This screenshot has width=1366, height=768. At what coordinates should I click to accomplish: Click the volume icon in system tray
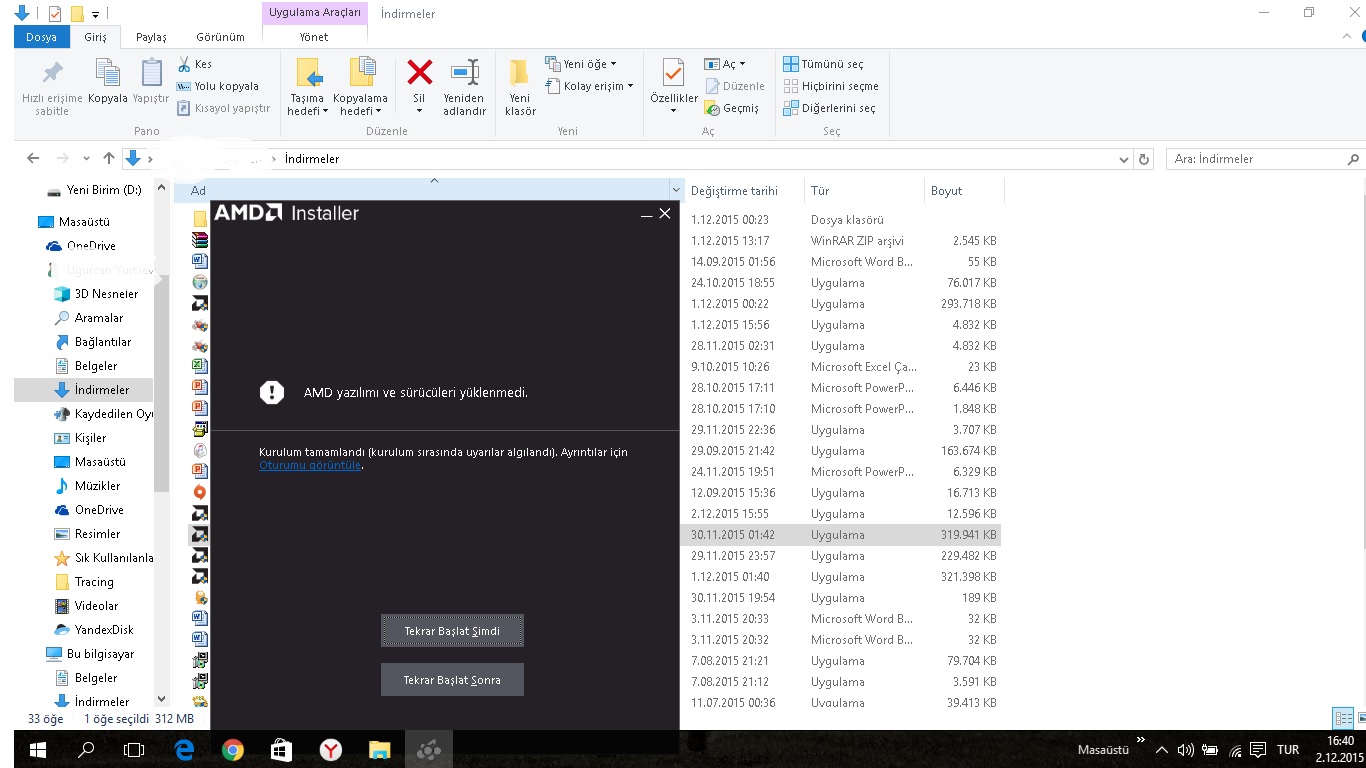tap(1185, 750)
